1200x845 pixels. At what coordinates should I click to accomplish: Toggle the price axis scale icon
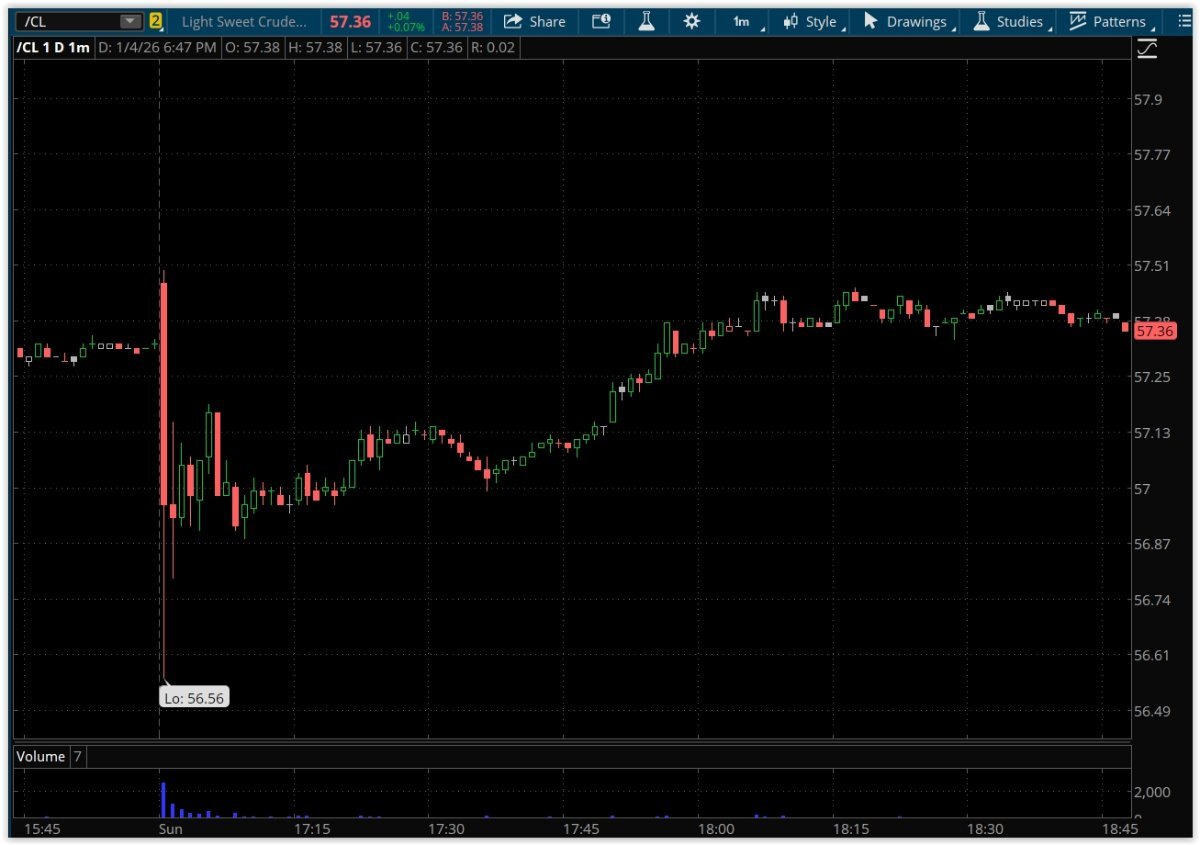pyautogui.click(x=1146, y=49)
